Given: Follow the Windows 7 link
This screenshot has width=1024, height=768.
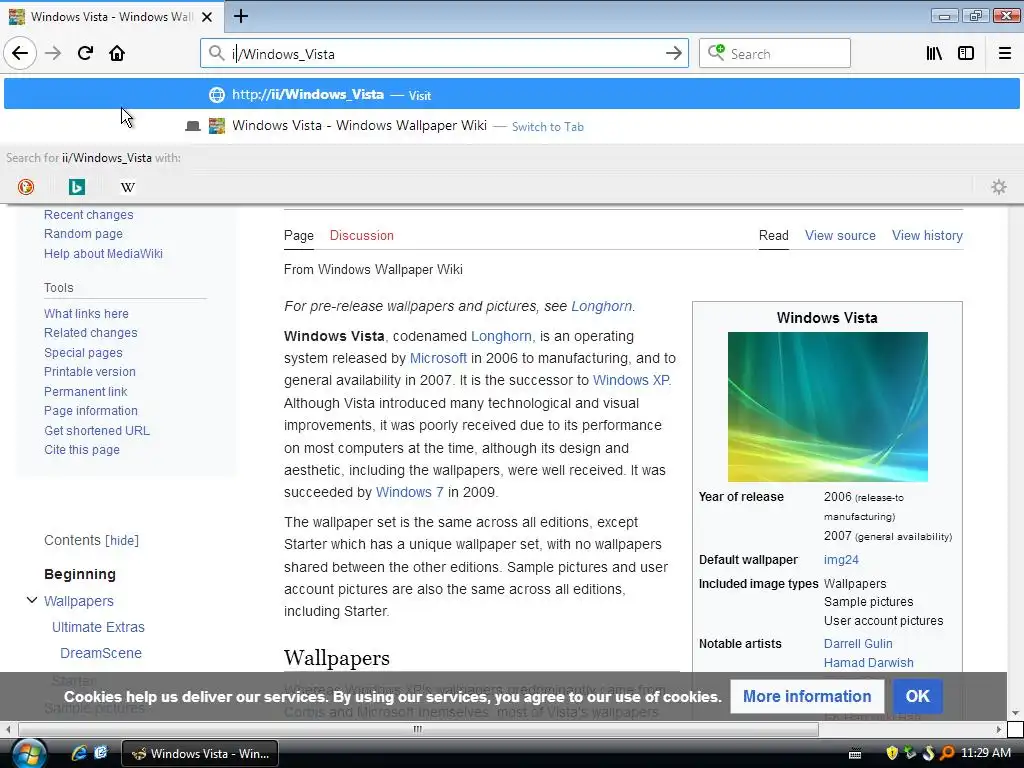Looking at the screenshot, I should coord(409,492).
